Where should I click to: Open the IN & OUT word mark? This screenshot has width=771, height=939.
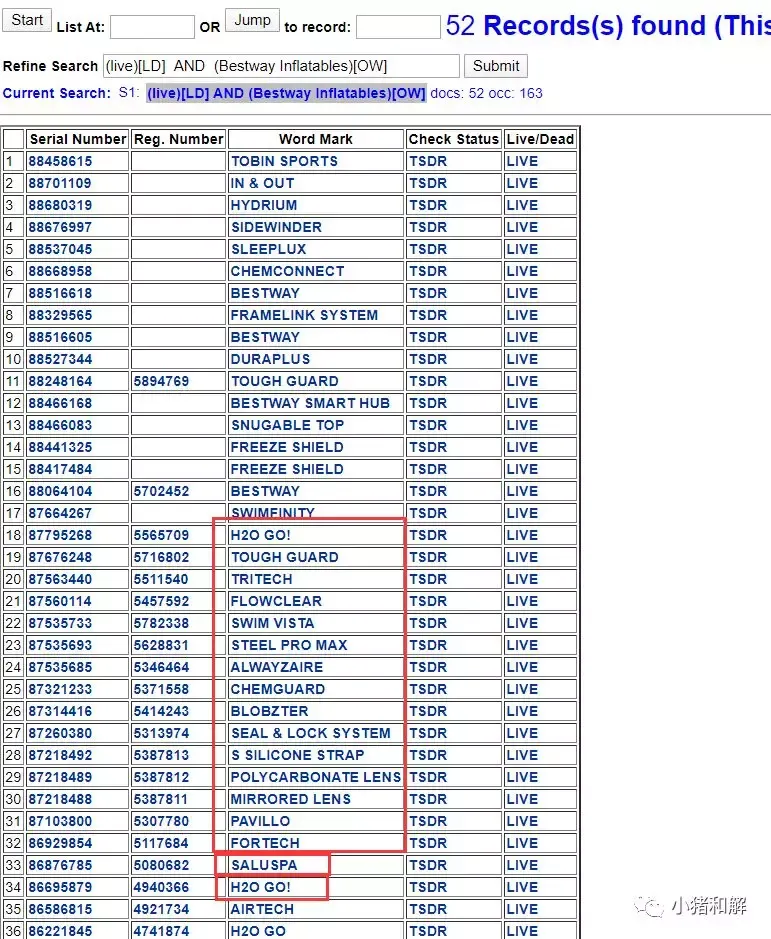(x=262, y=183)
